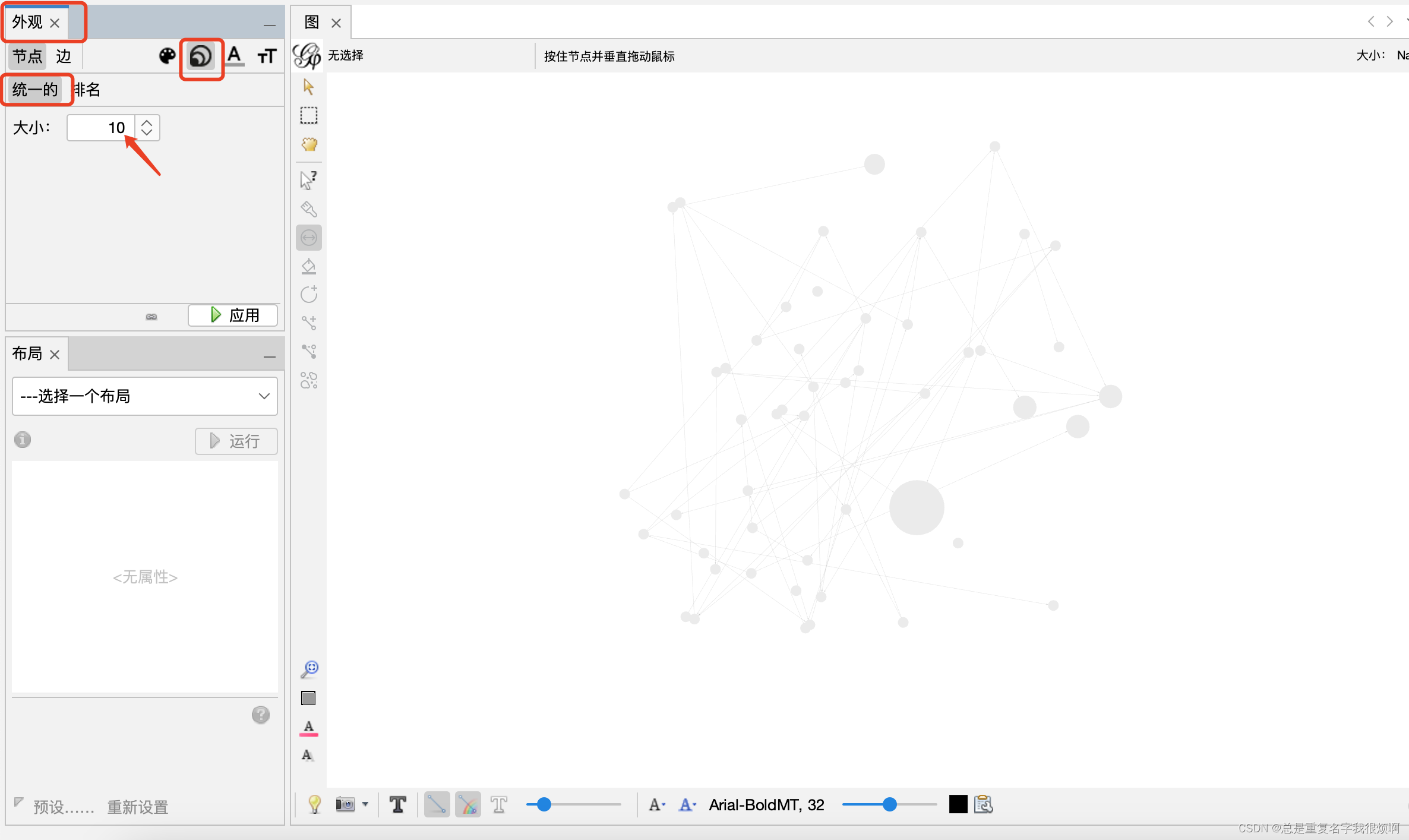Click the center on graph magnifier icon
This screenshot has width=1409, height=840.
(x=309, y=670)
